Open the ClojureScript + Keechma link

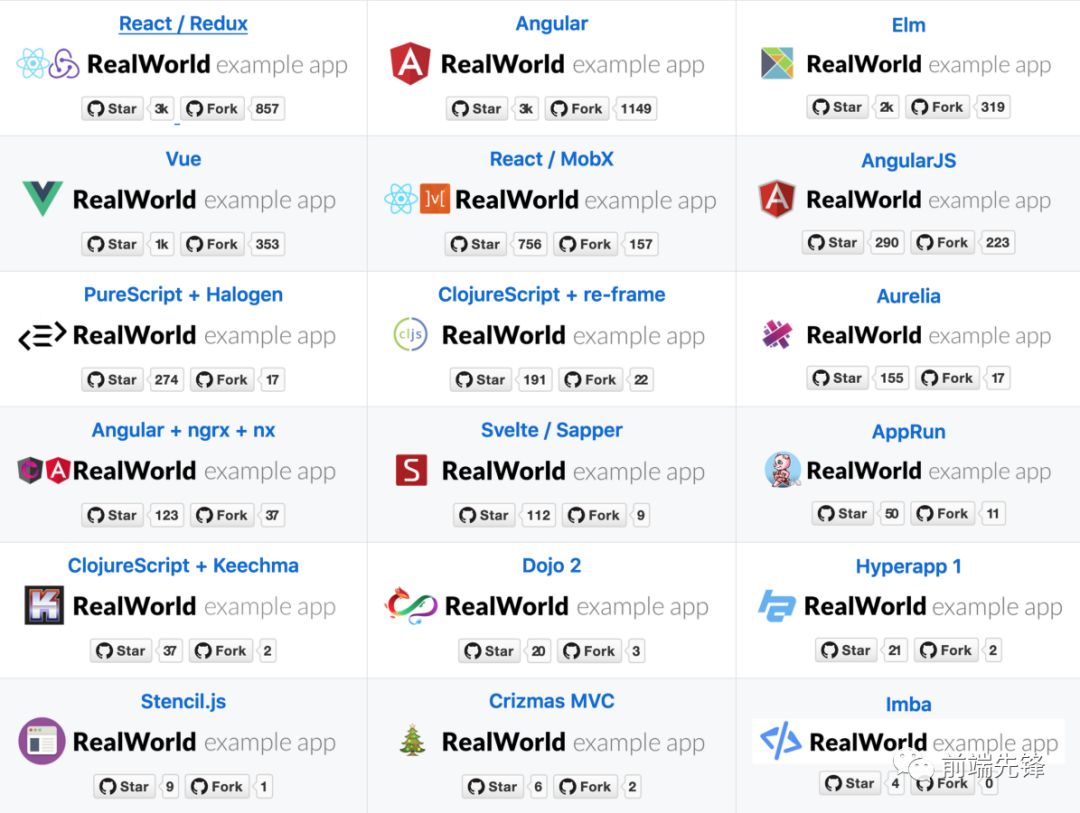coord(183,566)
